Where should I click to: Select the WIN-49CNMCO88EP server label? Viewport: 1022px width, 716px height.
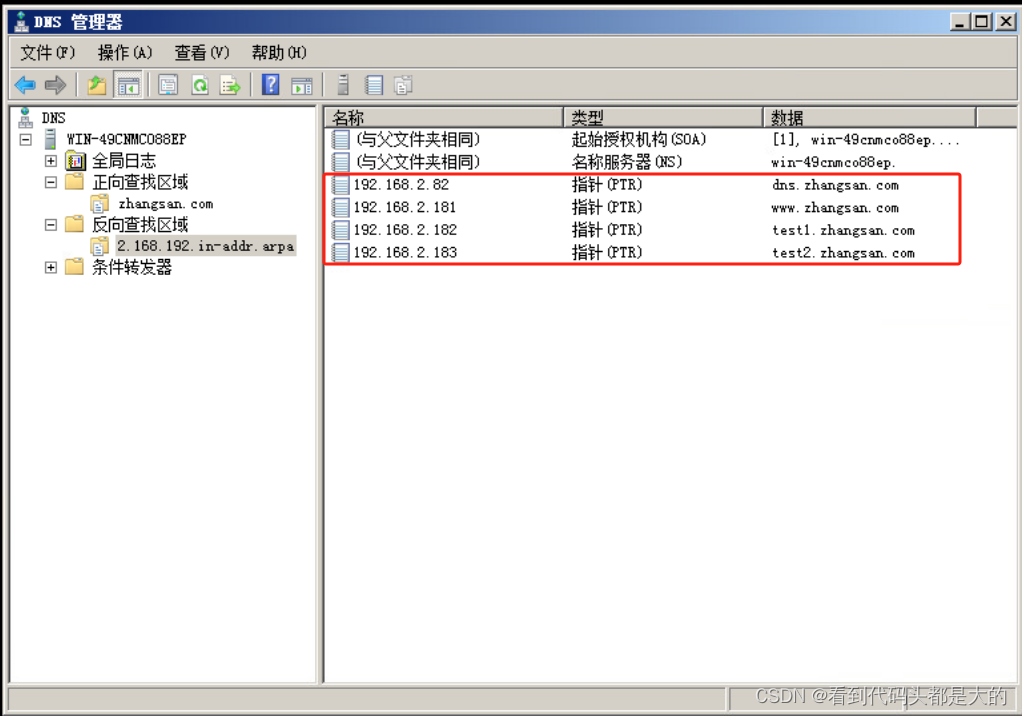pyautogui.click(x=126, y=139)
